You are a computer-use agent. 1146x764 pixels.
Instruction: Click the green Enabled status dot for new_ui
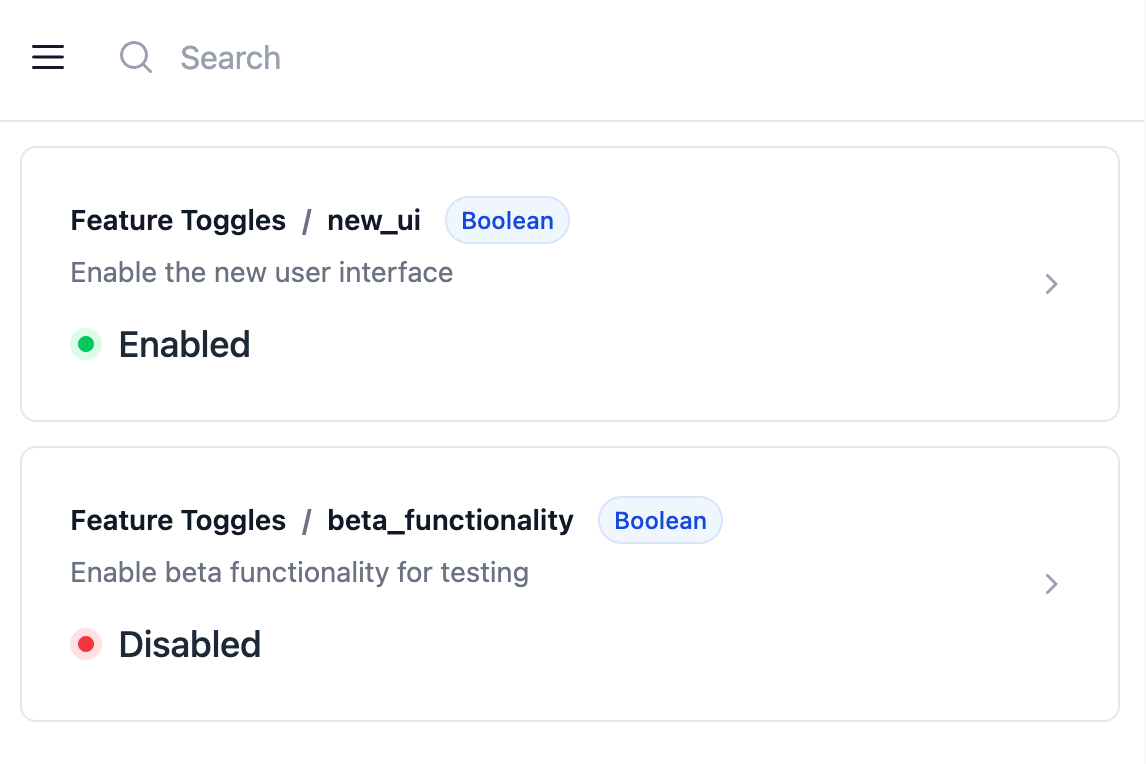(86, 344)
